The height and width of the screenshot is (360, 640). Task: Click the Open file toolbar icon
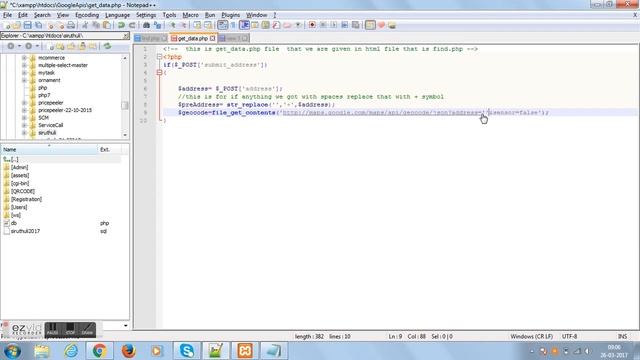(17, 25)
